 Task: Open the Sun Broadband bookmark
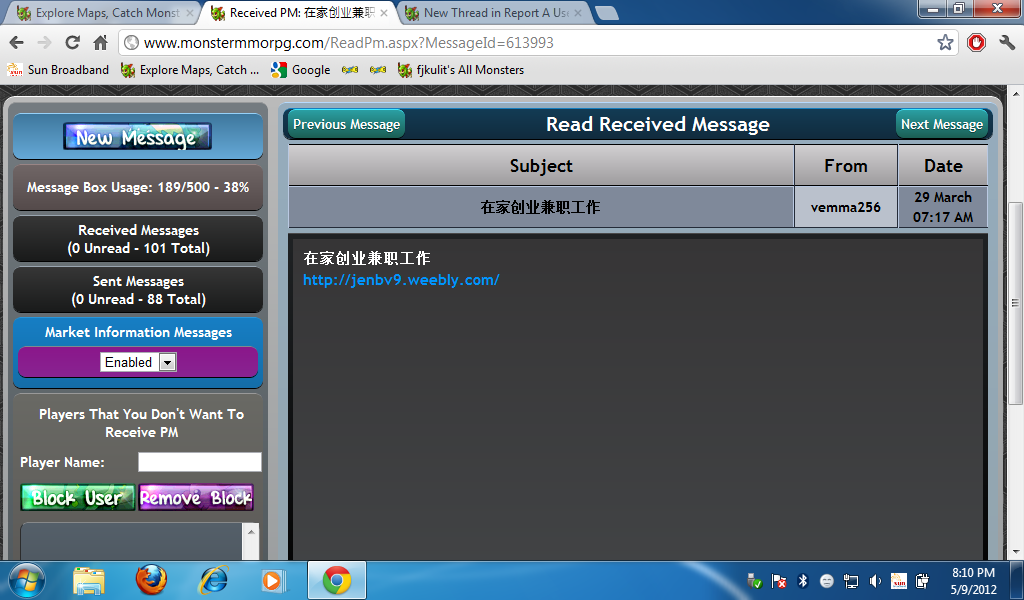coord(58,70)
